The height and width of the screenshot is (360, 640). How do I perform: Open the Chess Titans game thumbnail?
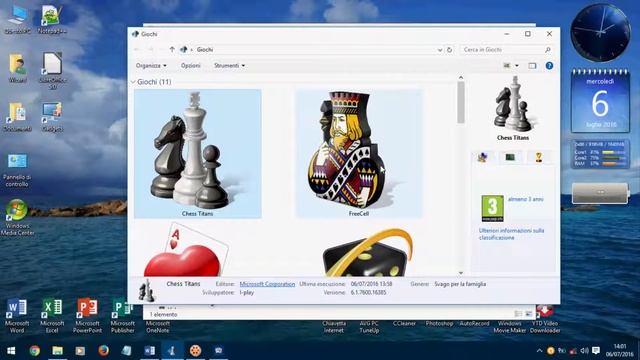(x=198, y=153)
